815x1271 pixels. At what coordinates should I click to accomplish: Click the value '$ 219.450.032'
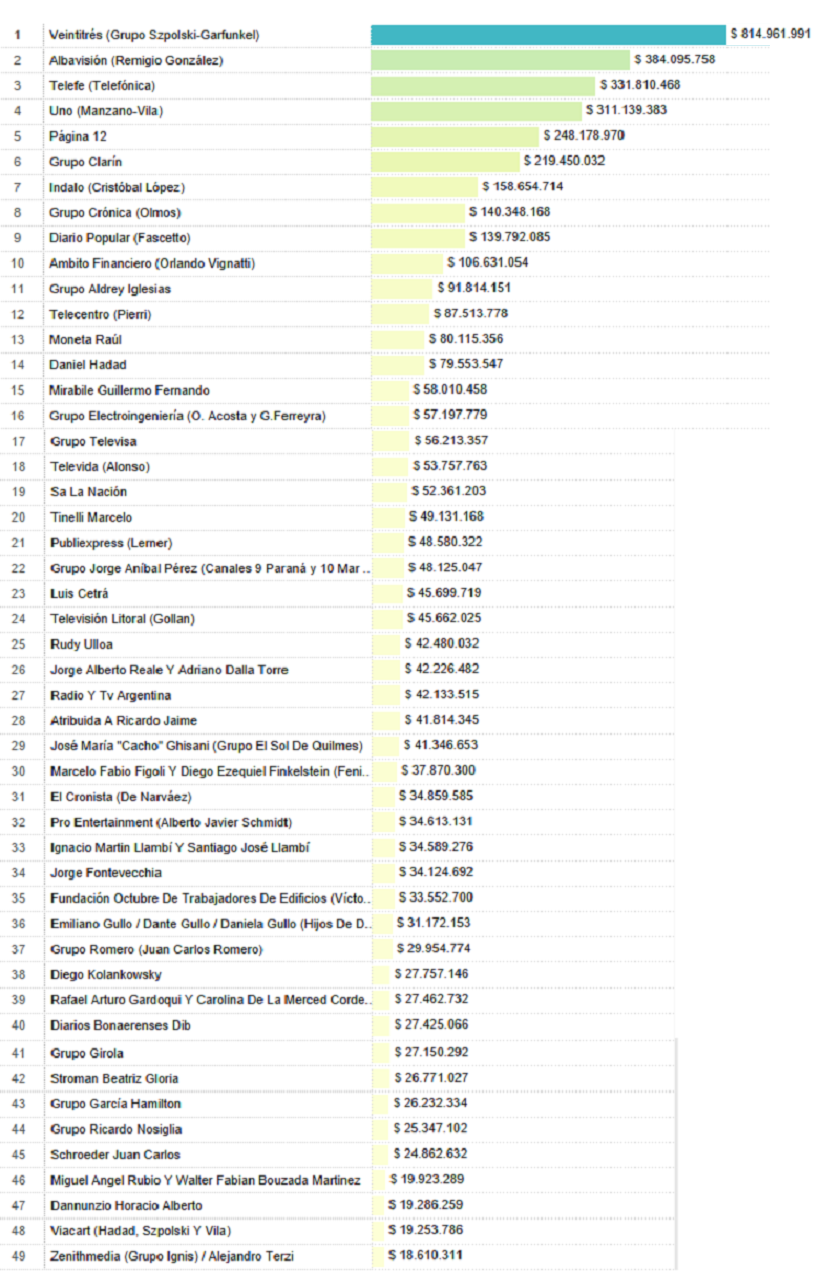coord(565,161)
